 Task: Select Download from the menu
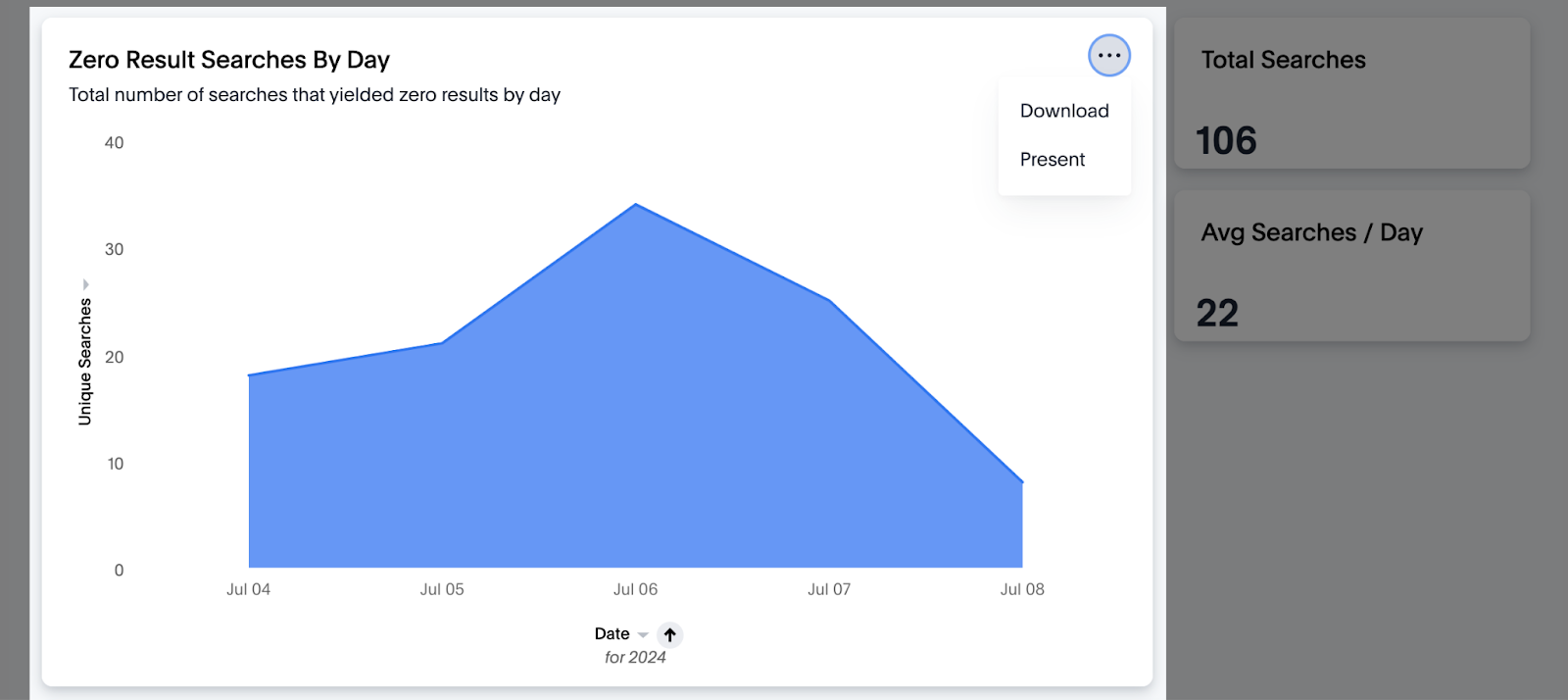coord(1064,111)
